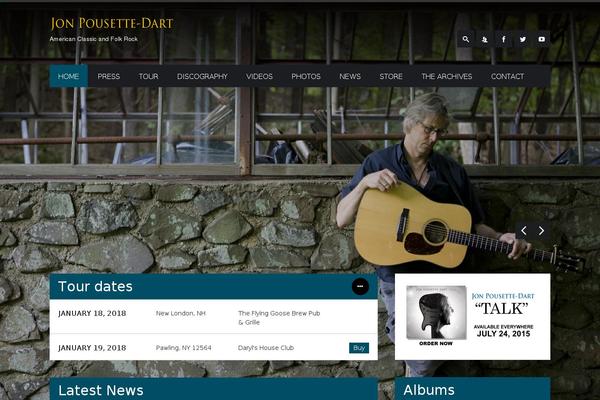
Task: Open the Facebook page icon
Action: [x=504, y=39]
